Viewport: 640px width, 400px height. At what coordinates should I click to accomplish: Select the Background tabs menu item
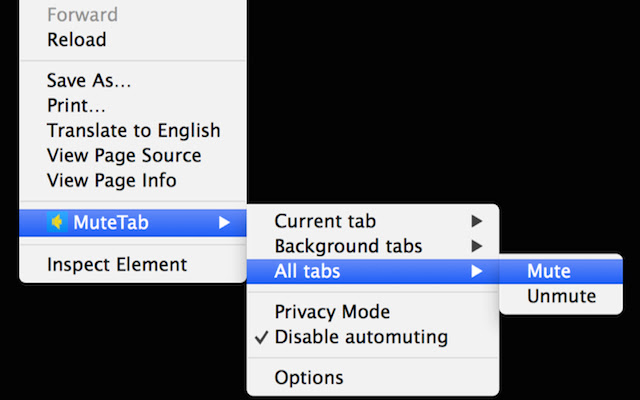(x=348, y=246)
